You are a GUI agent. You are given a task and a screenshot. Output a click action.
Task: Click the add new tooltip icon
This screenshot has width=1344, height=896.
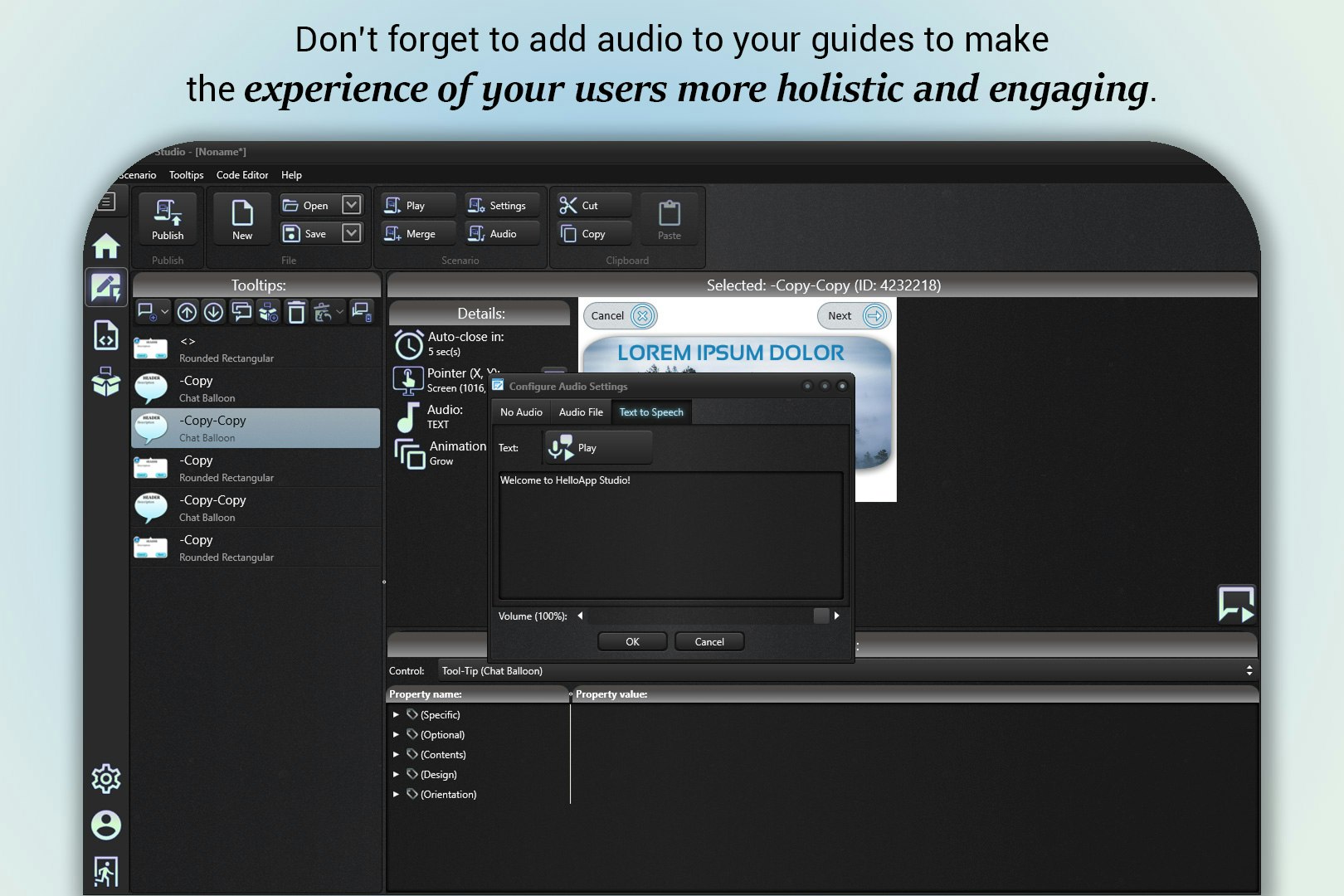(x=147, y=312)
